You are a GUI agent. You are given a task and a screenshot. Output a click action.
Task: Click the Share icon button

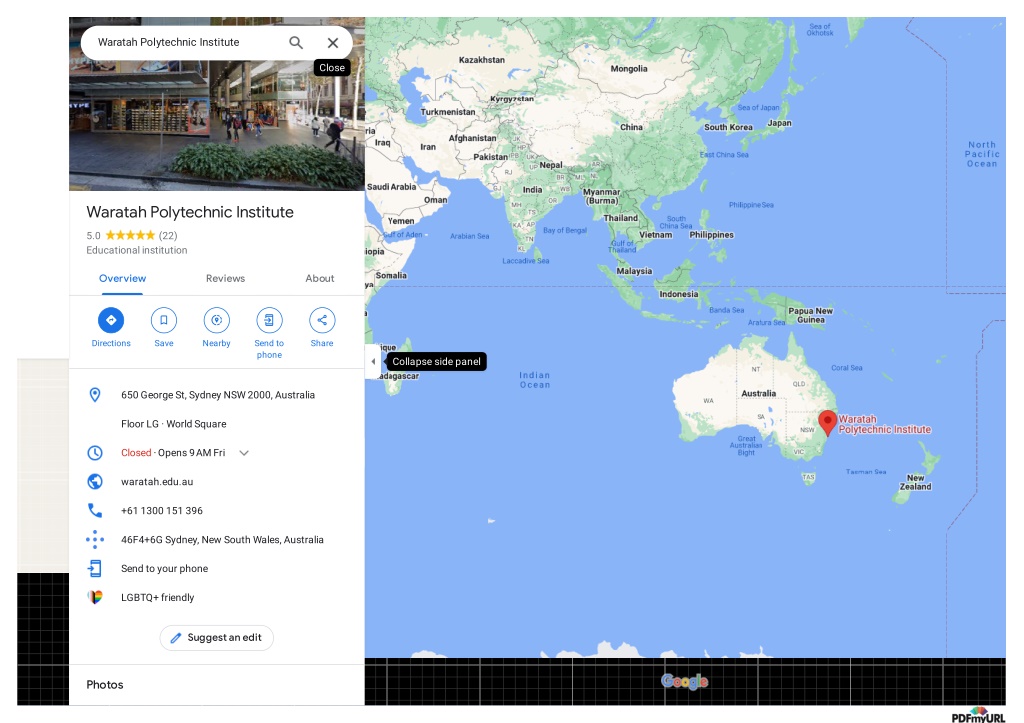(x=322, y=320)
